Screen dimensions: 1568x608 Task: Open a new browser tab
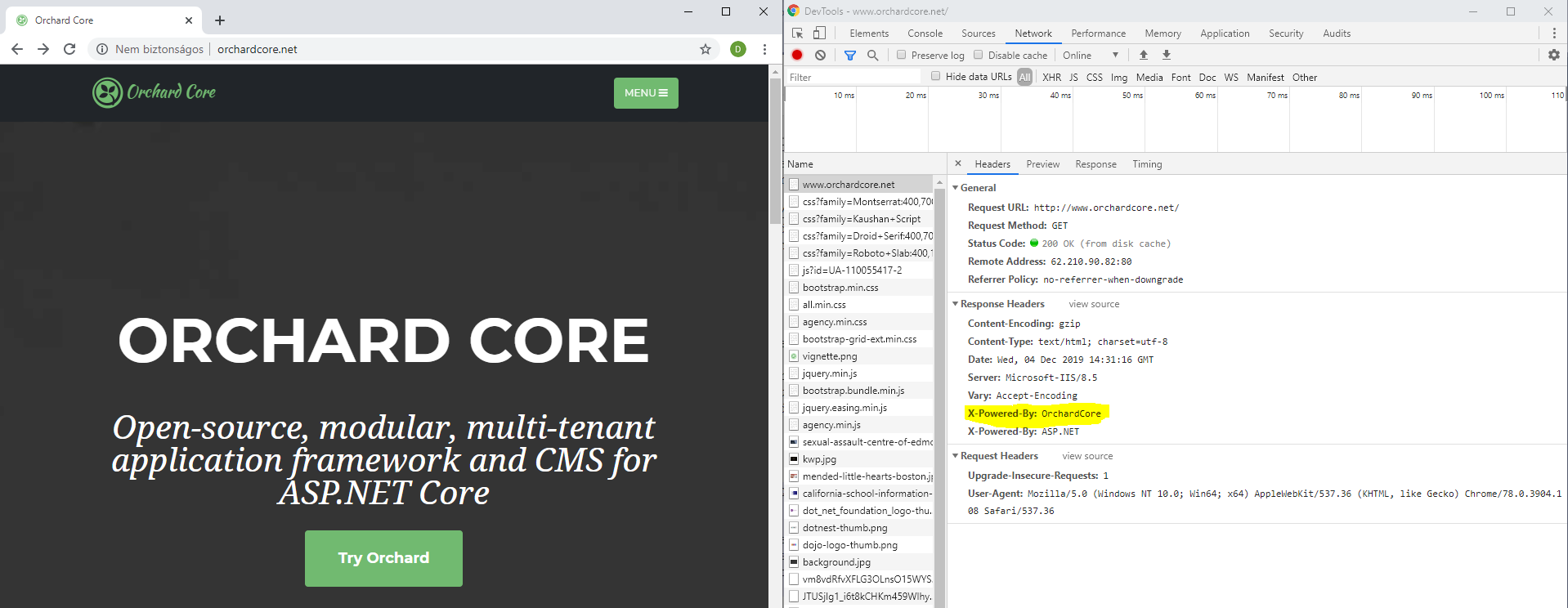click(x=220, y=20)
